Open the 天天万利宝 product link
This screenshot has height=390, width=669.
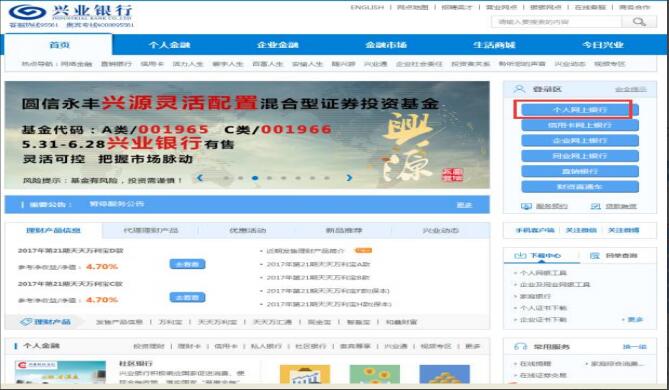point(217,322)
